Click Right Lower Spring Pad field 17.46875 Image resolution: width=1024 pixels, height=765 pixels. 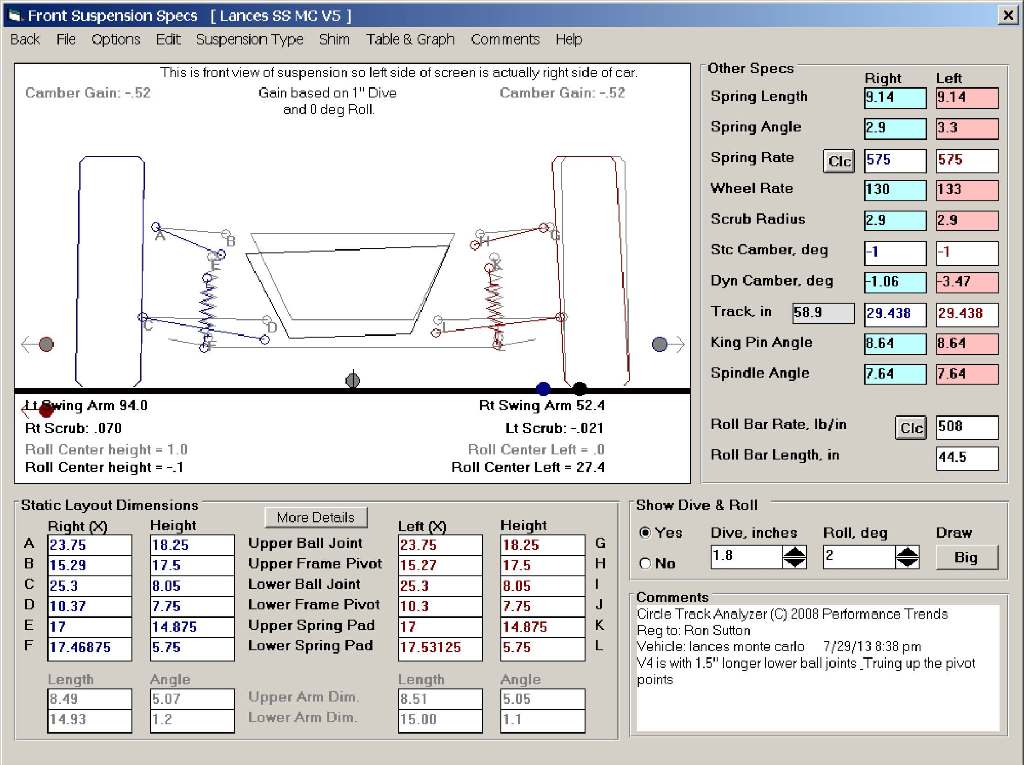(89, 647)
